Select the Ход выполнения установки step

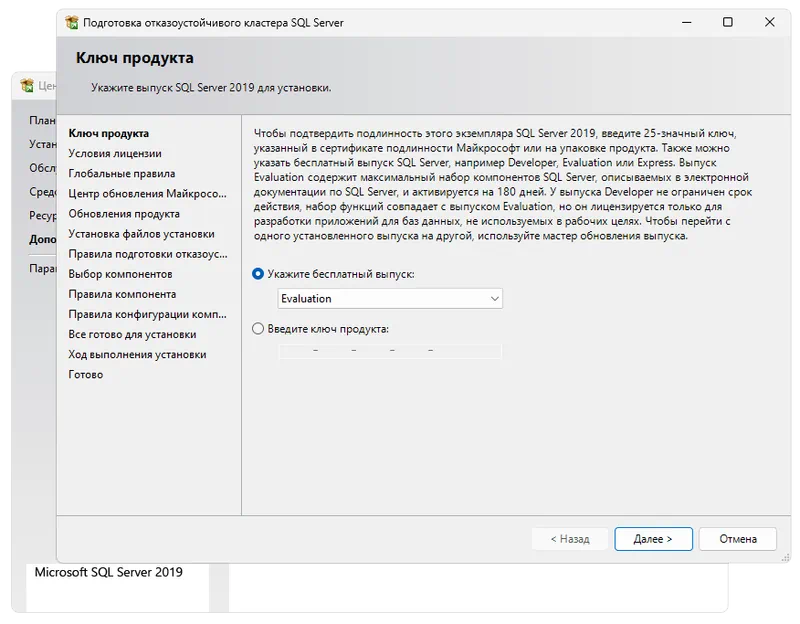click(137, 354)
